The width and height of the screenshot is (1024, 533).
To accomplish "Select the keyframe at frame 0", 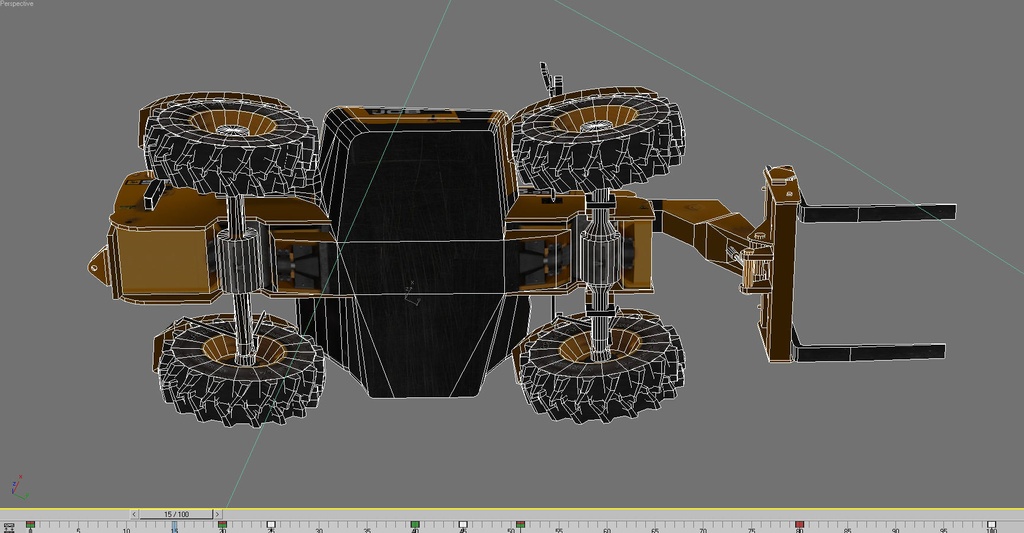I will 30,524.
